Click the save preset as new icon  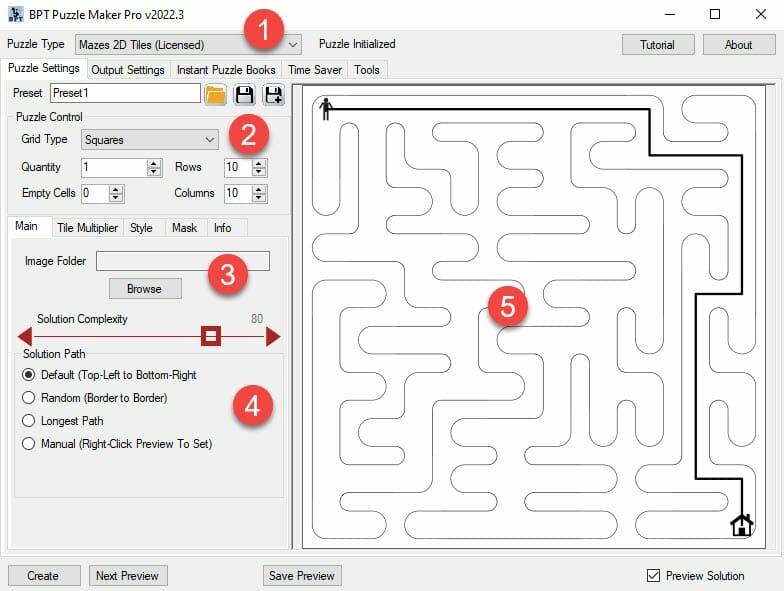[x=274, y=94]
